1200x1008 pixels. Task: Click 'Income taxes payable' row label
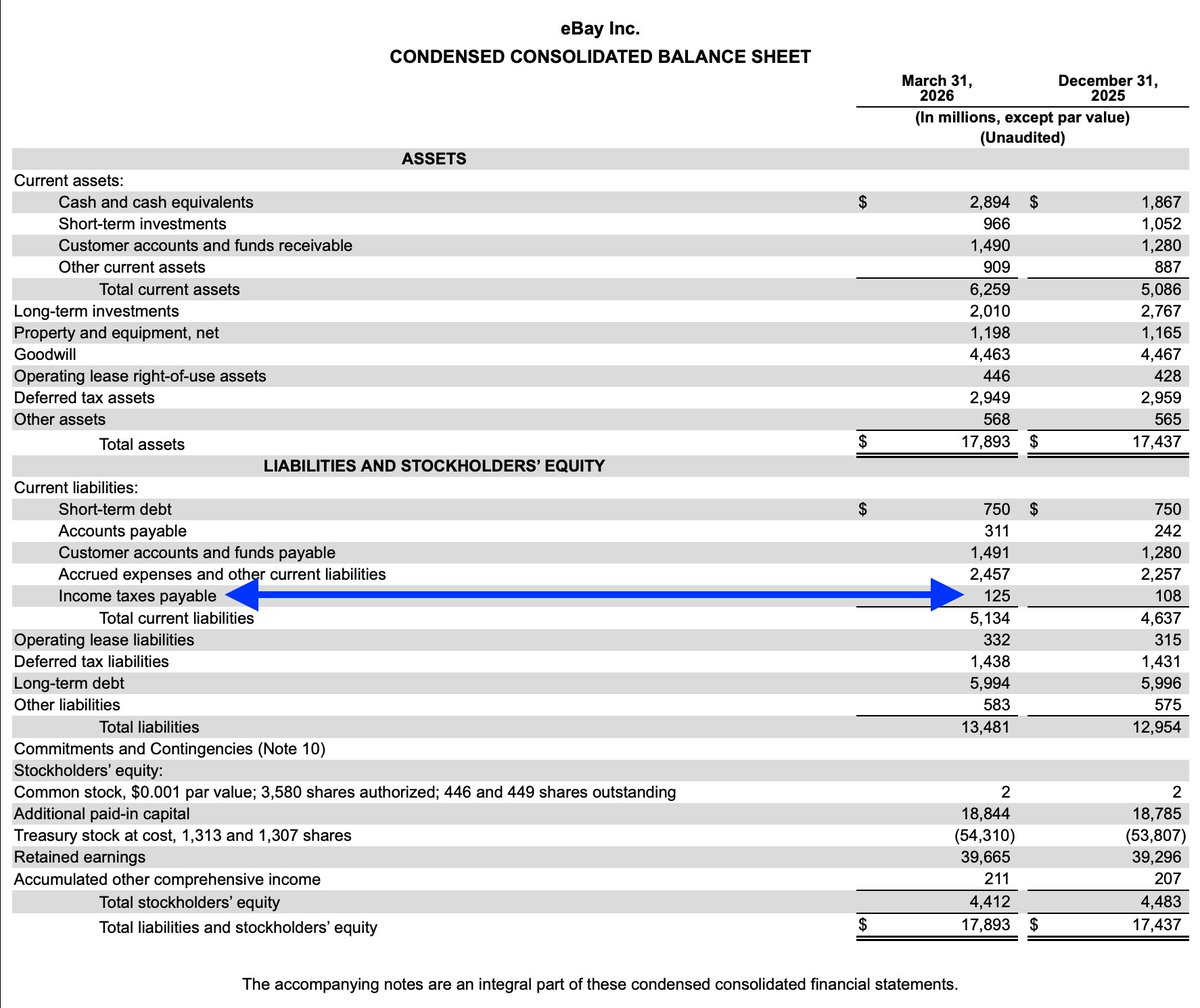pyautogui.click(x=137, y=596)
